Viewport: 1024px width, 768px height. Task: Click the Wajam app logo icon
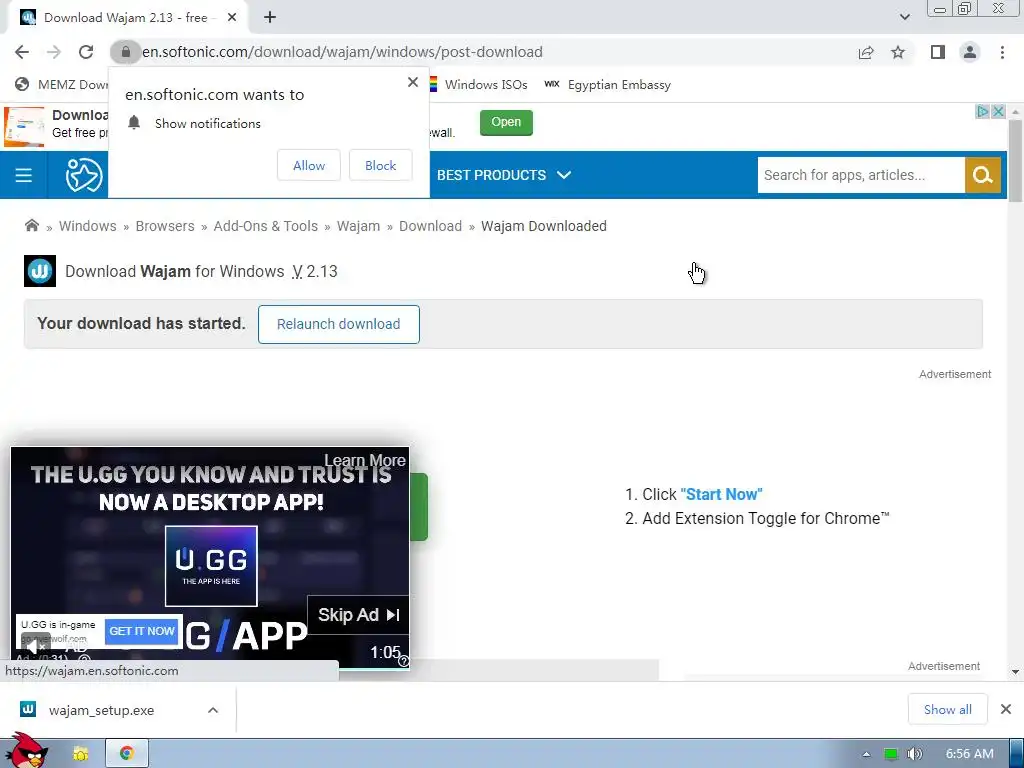[x=40, y=271]
